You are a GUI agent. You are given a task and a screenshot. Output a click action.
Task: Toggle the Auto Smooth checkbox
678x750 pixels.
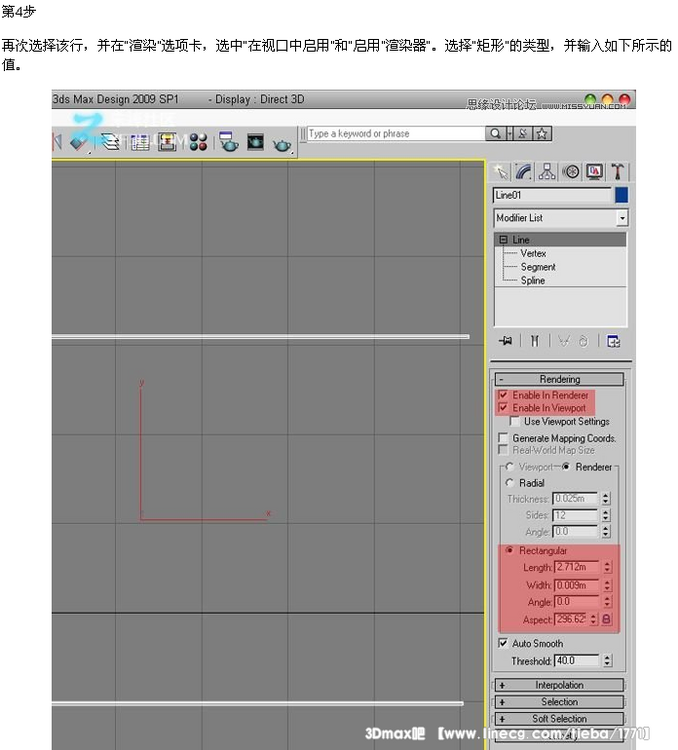point(503,643)
